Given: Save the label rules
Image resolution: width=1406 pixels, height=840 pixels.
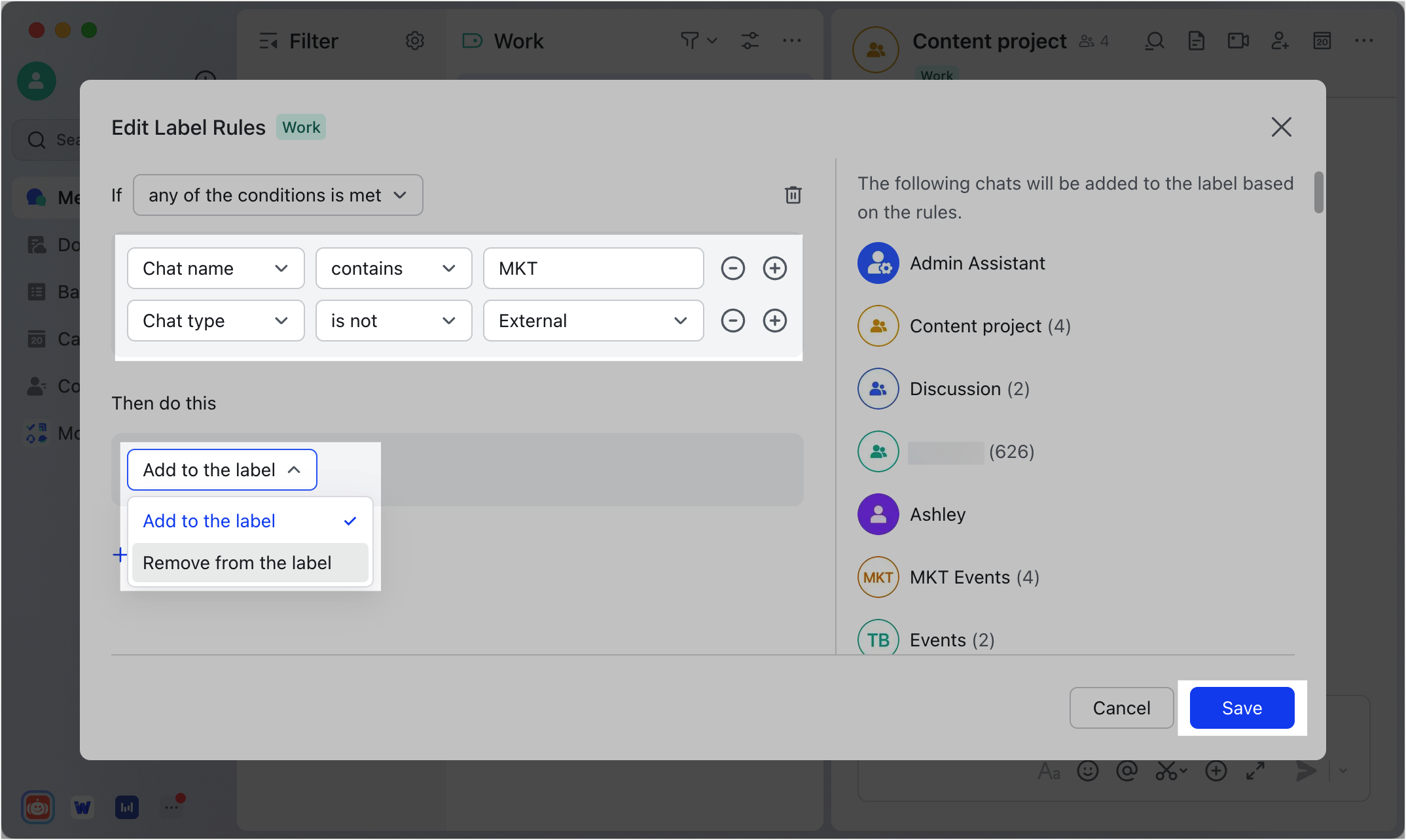Looking at the screenshot, I should (x=1242, y=708).
